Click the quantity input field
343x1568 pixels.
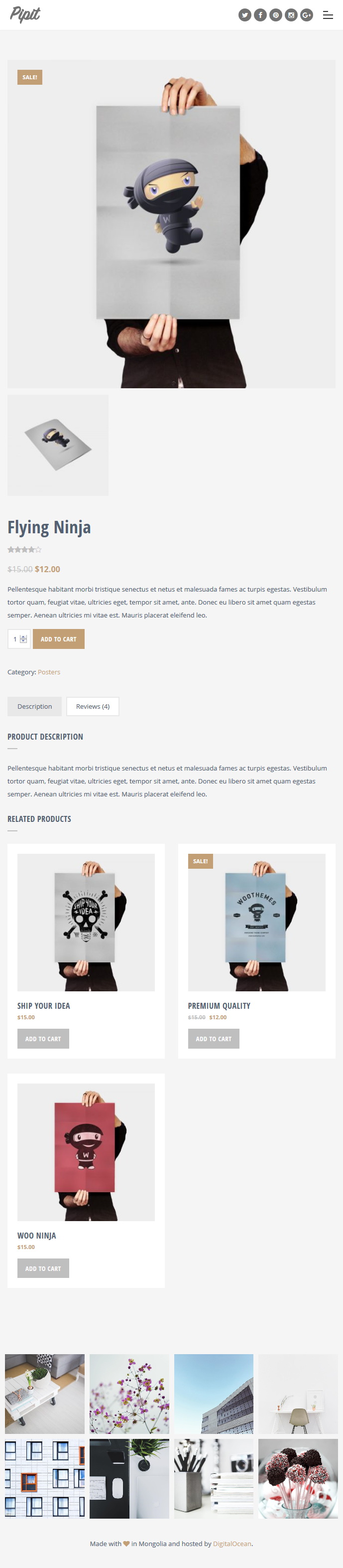[x=19, y=639]
